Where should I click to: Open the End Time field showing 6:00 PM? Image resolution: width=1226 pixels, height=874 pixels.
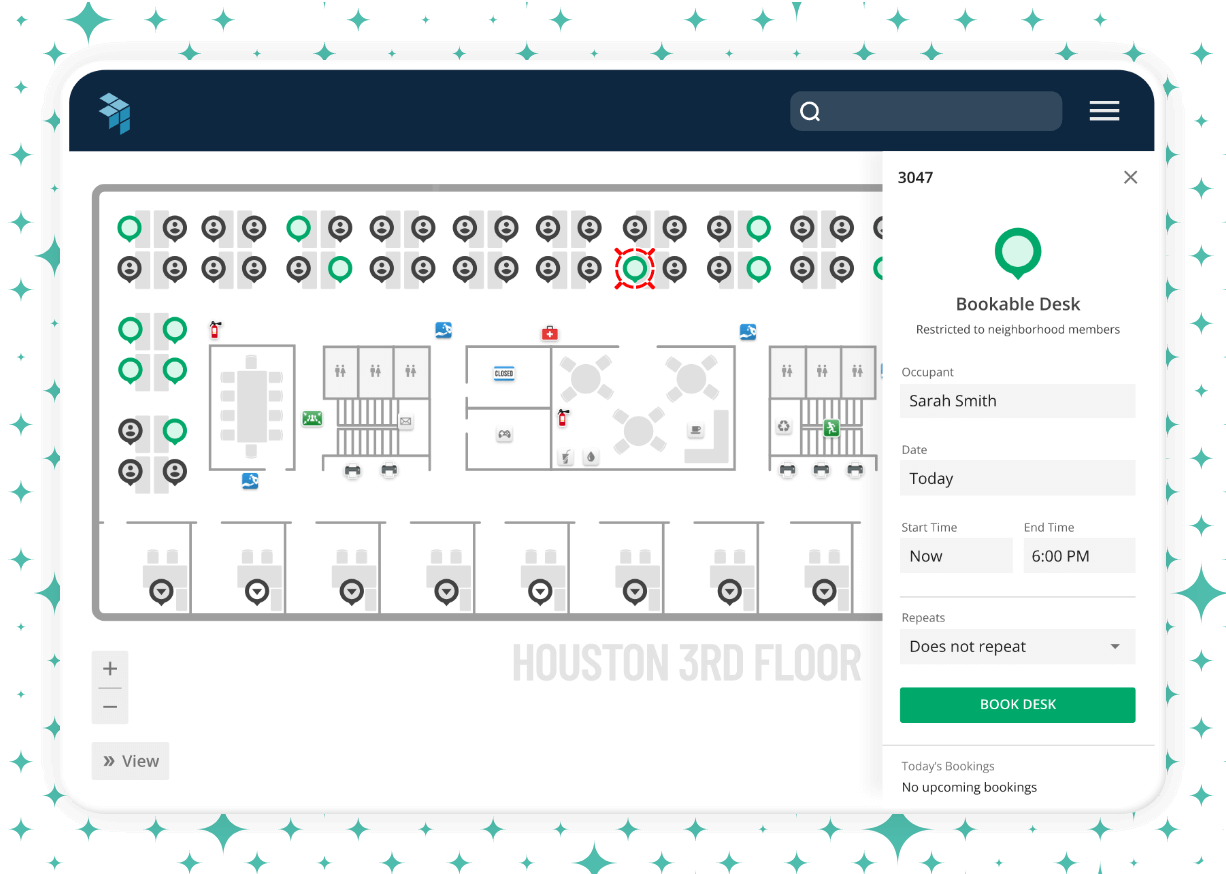[1080, 556]
